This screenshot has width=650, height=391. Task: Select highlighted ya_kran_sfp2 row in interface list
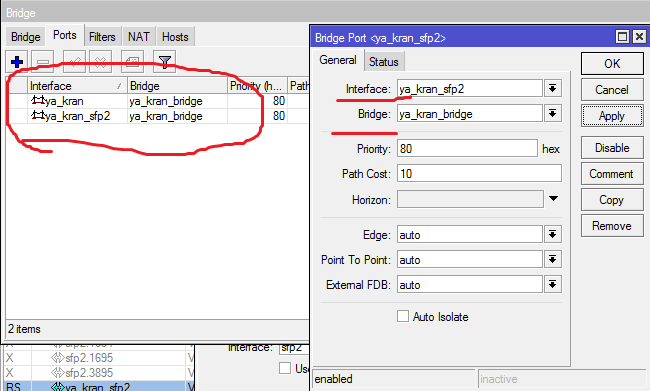tap(99, 386)
